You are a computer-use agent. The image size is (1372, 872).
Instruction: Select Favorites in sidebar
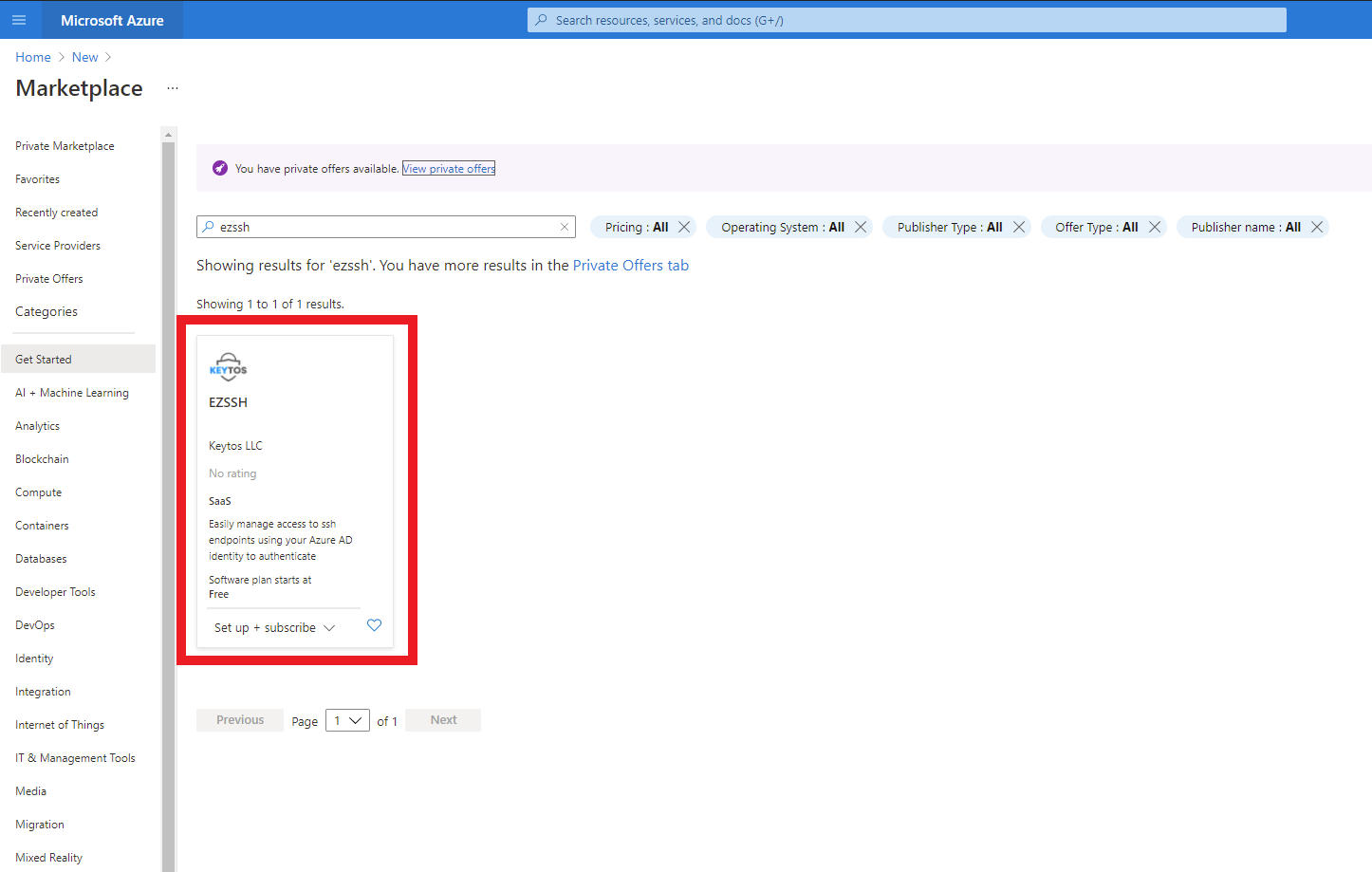point(37,179)
